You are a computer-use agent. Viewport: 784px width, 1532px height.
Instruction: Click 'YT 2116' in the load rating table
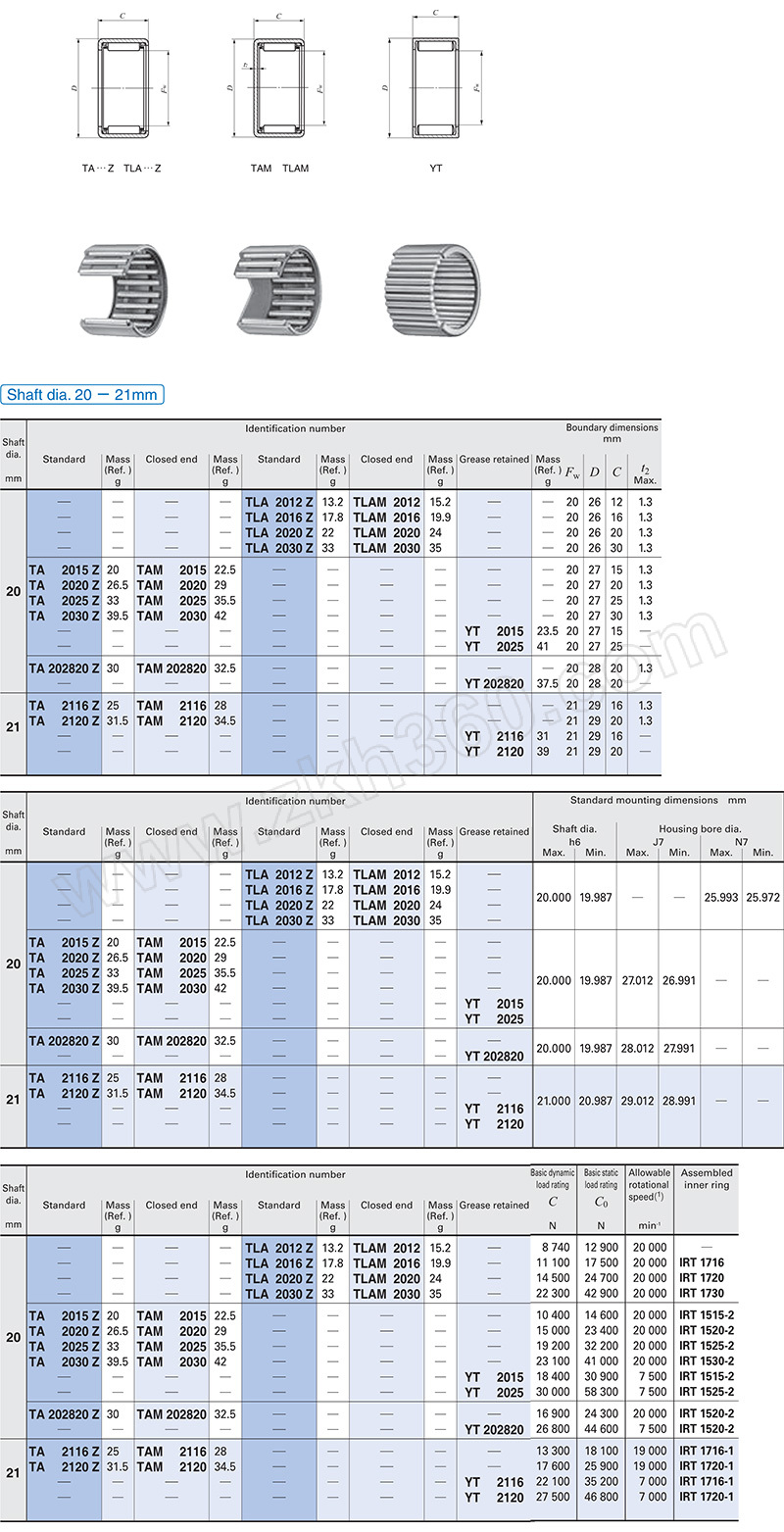point(494,1482)
